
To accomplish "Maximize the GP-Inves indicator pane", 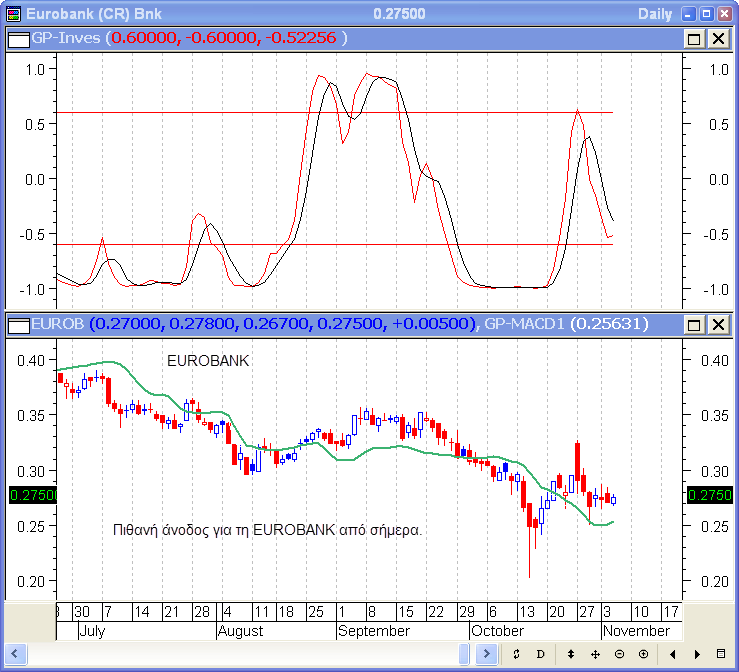I will click(695, 38).
